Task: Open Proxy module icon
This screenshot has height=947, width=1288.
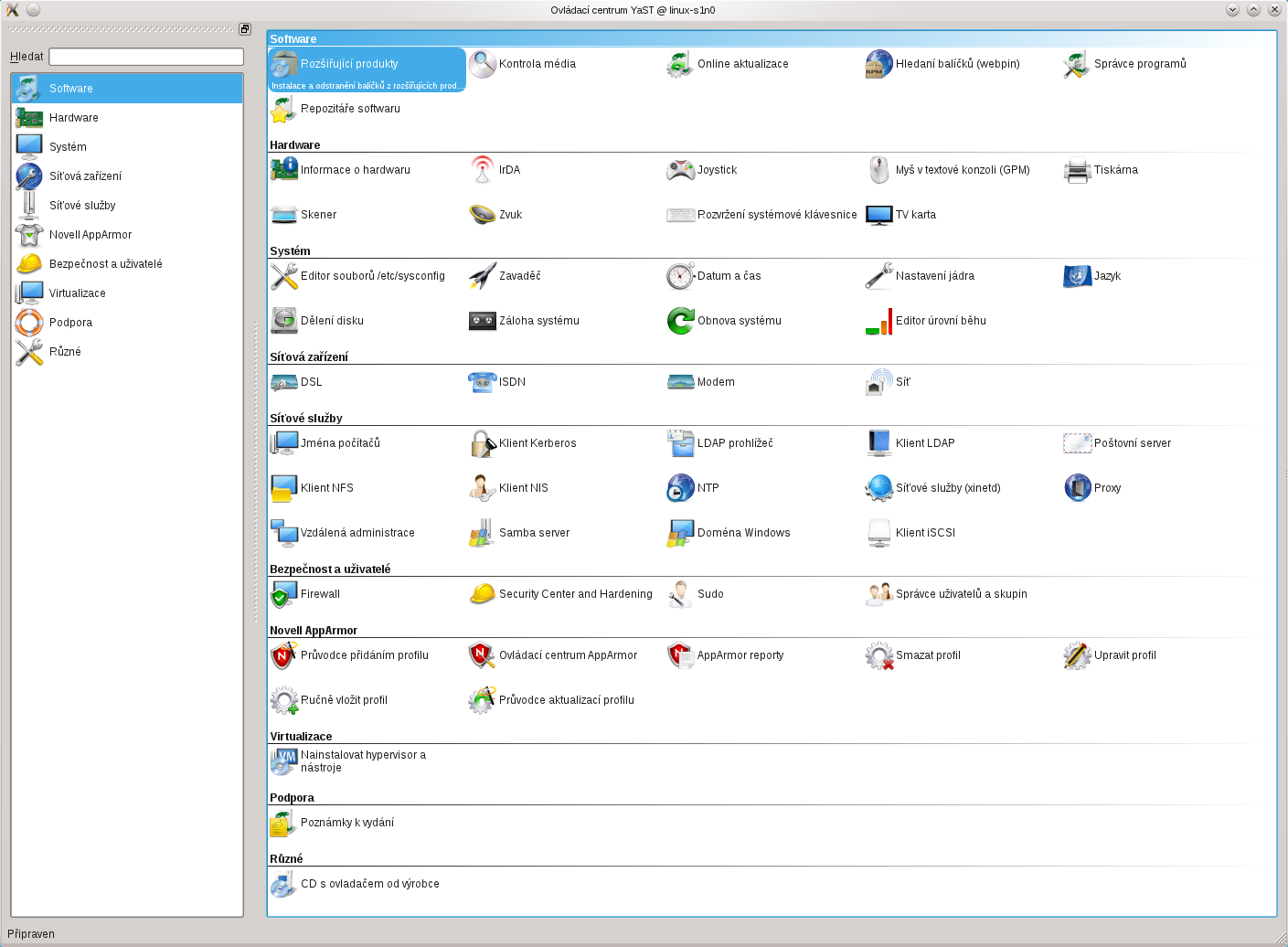Action: (1077, 488)
